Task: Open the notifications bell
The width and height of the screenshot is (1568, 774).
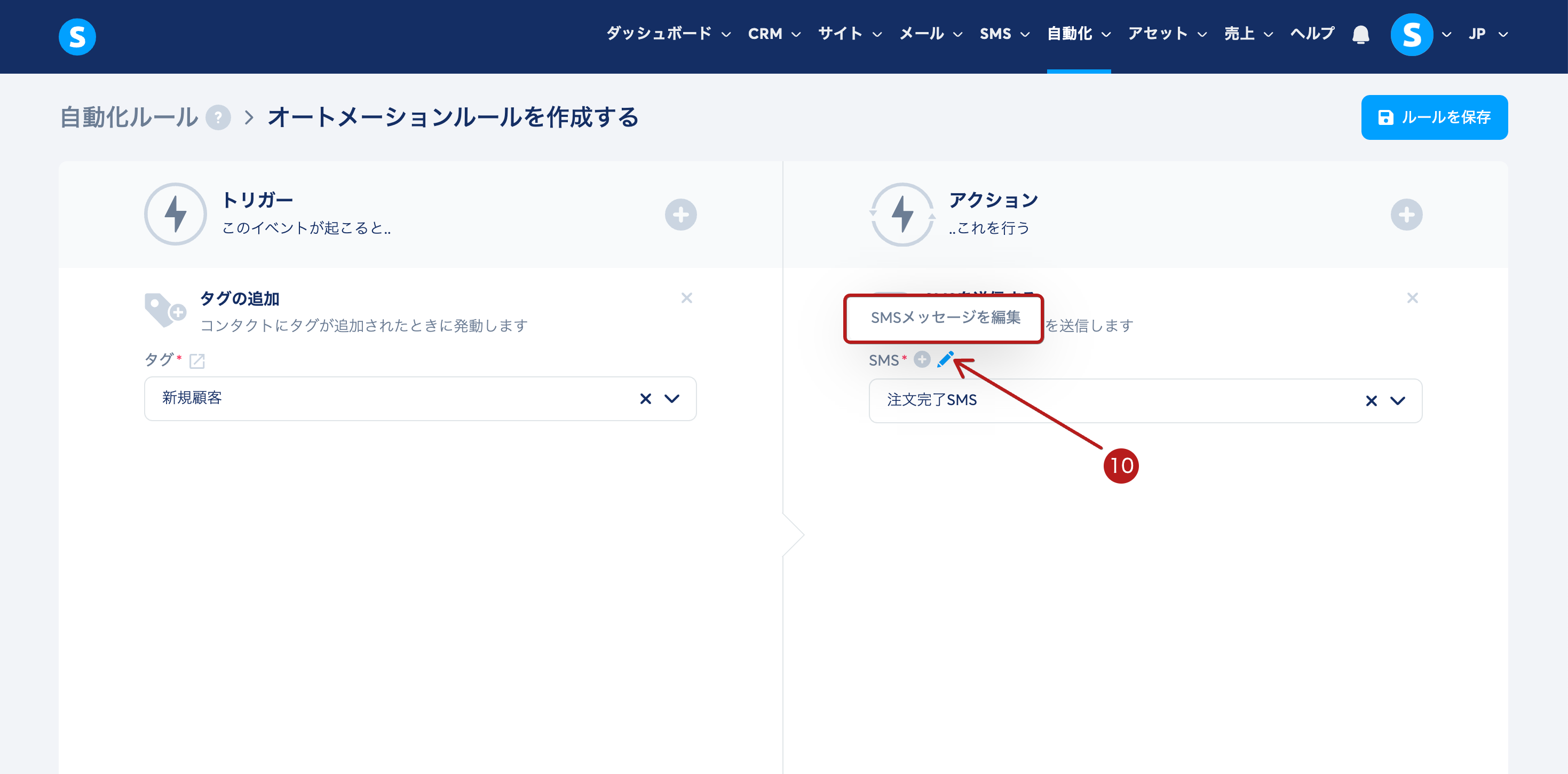Action: click(x=1360, y=34)
